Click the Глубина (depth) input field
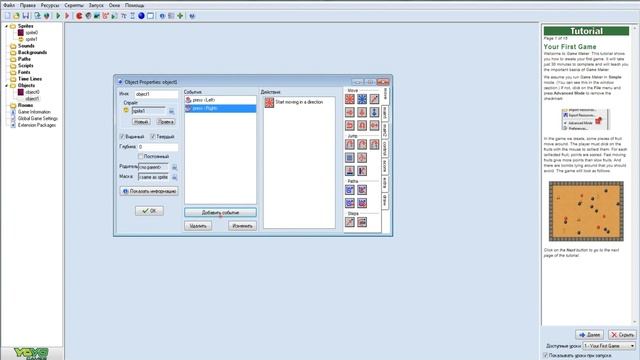Screen dimensions: 640x360 158,147
